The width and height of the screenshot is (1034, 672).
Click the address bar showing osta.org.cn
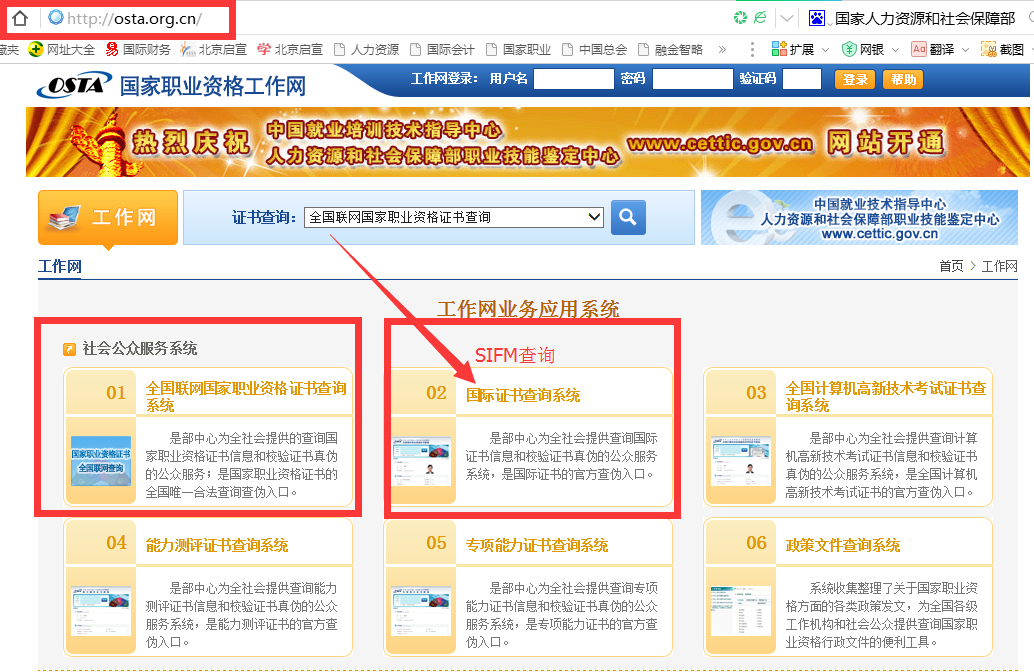coord(135,18)
